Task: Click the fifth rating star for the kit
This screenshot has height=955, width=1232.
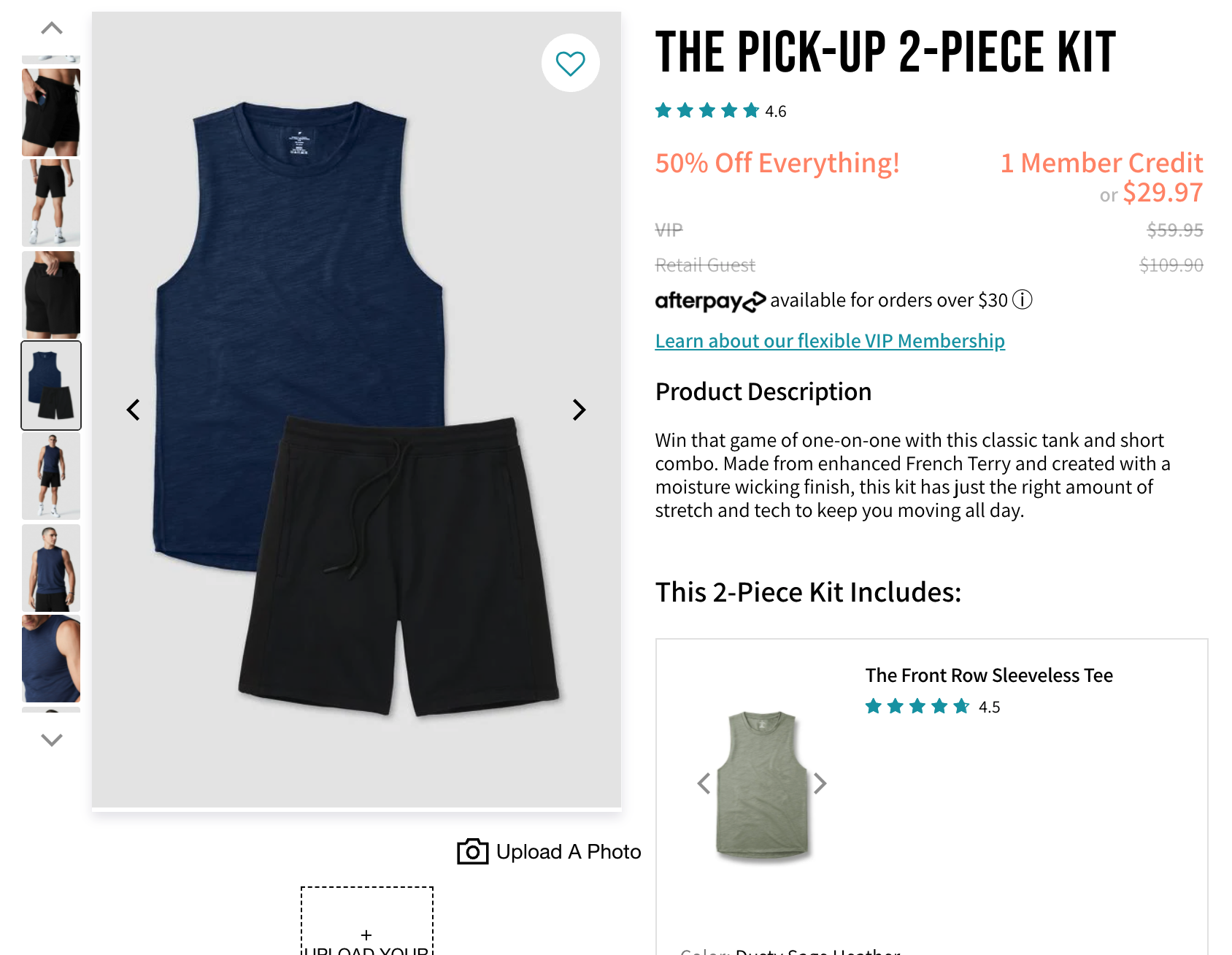Action: click(751, 110)
